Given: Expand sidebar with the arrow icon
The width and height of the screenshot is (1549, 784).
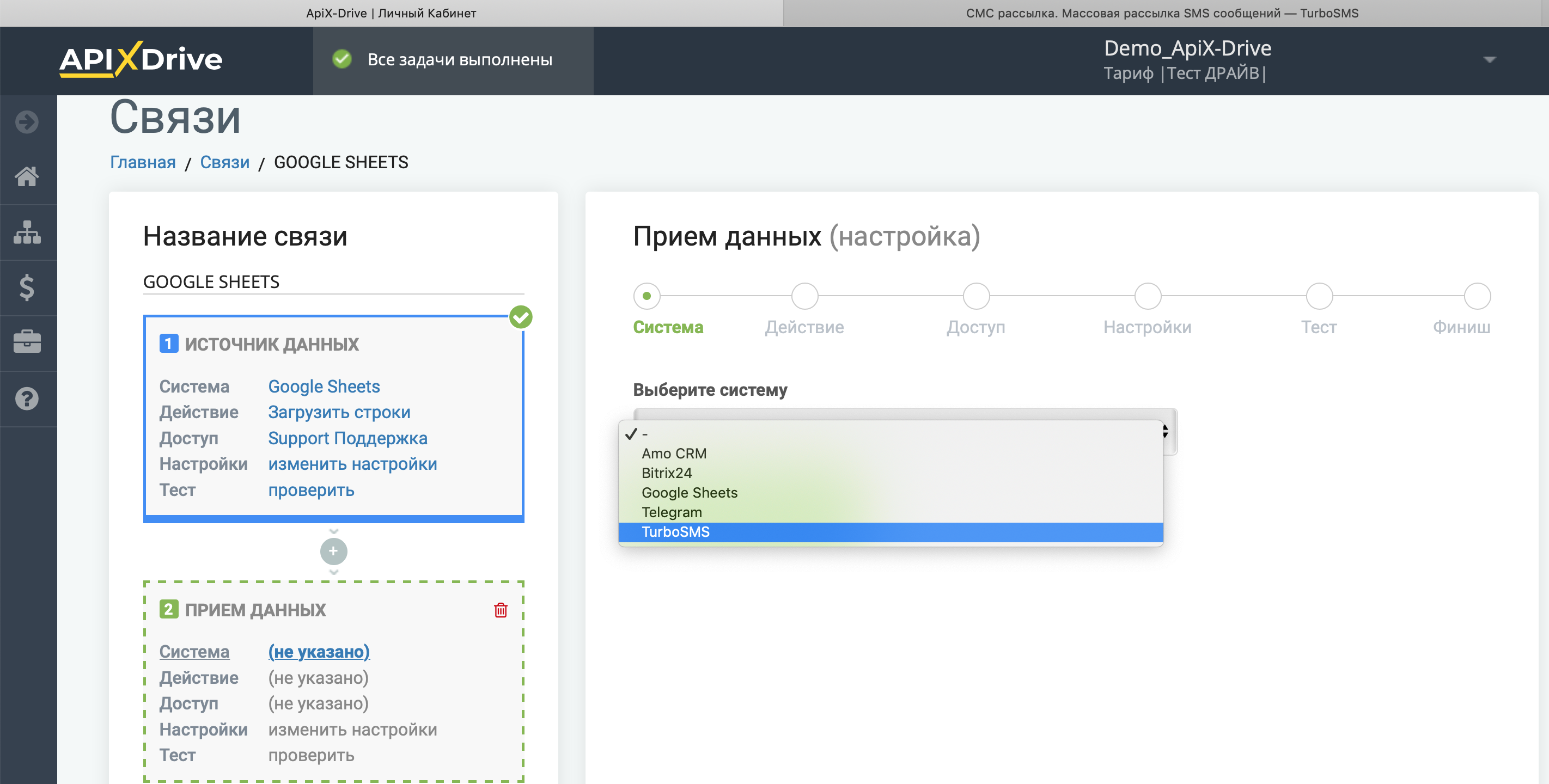Looking at the screenshot, I should (x=27, y=122).
